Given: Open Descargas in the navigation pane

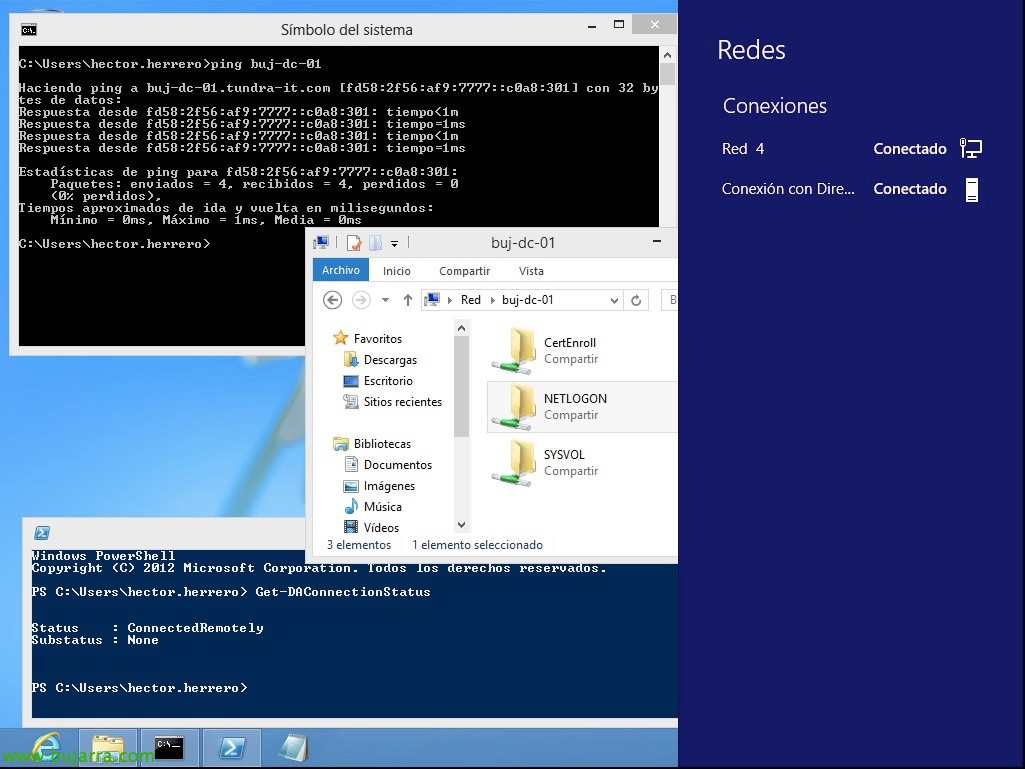Looking at the screenshot, I should pos(390,360).
